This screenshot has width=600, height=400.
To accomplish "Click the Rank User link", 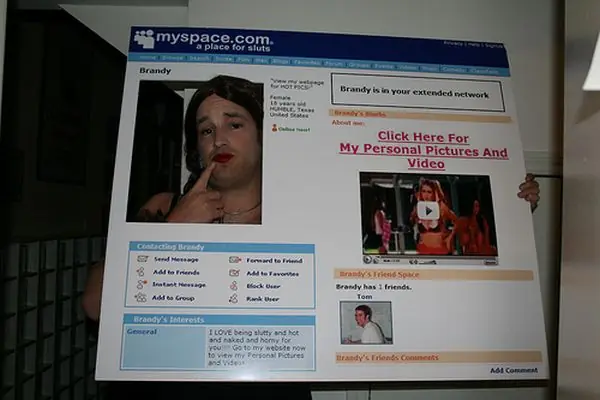I will [x=262, y=299].
